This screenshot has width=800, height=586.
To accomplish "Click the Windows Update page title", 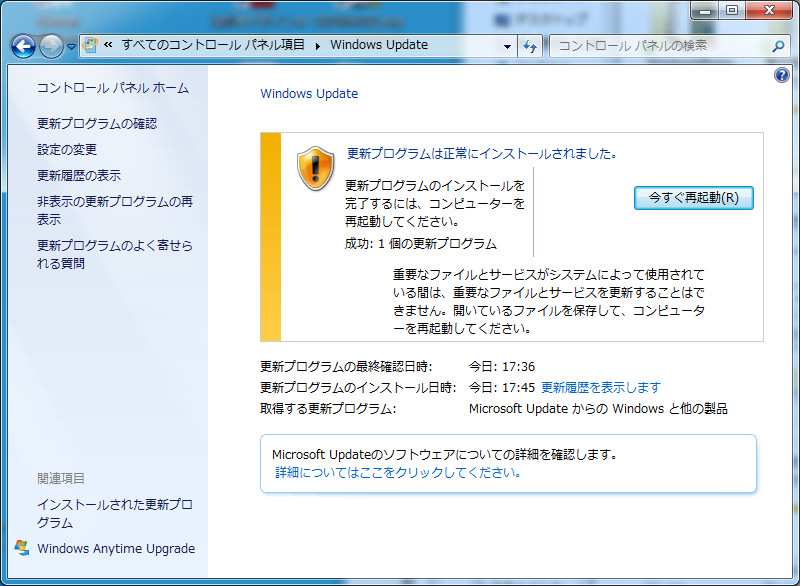I will tap(309, 94).
